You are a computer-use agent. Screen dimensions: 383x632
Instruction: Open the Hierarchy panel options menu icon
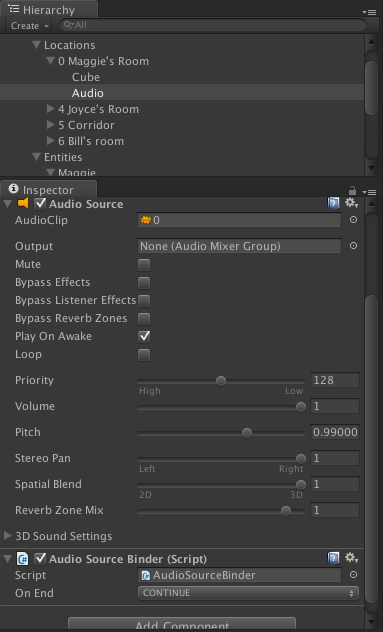click(369, 12)
